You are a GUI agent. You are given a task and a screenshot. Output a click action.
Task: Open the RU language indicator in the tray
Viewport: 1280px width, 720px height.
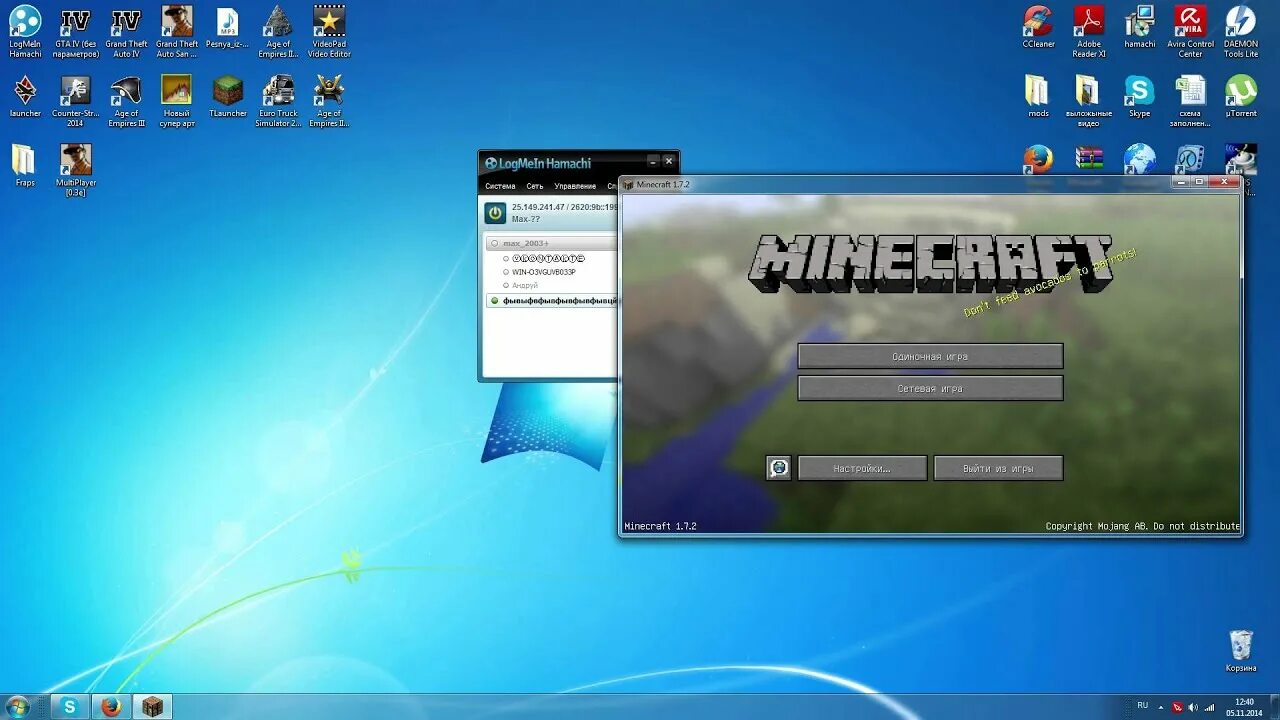[1142, 705]
